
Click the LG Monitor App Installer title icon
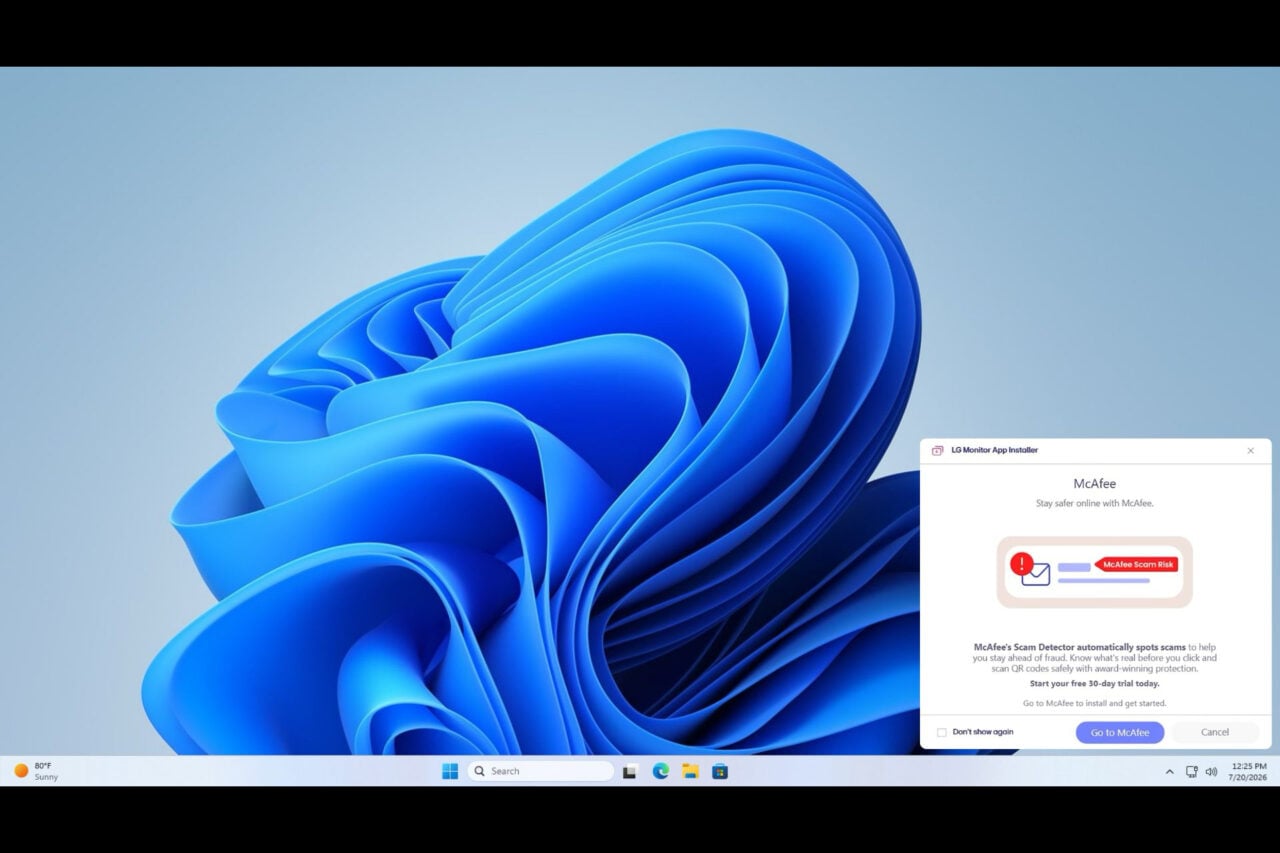[x=937, y=450]
